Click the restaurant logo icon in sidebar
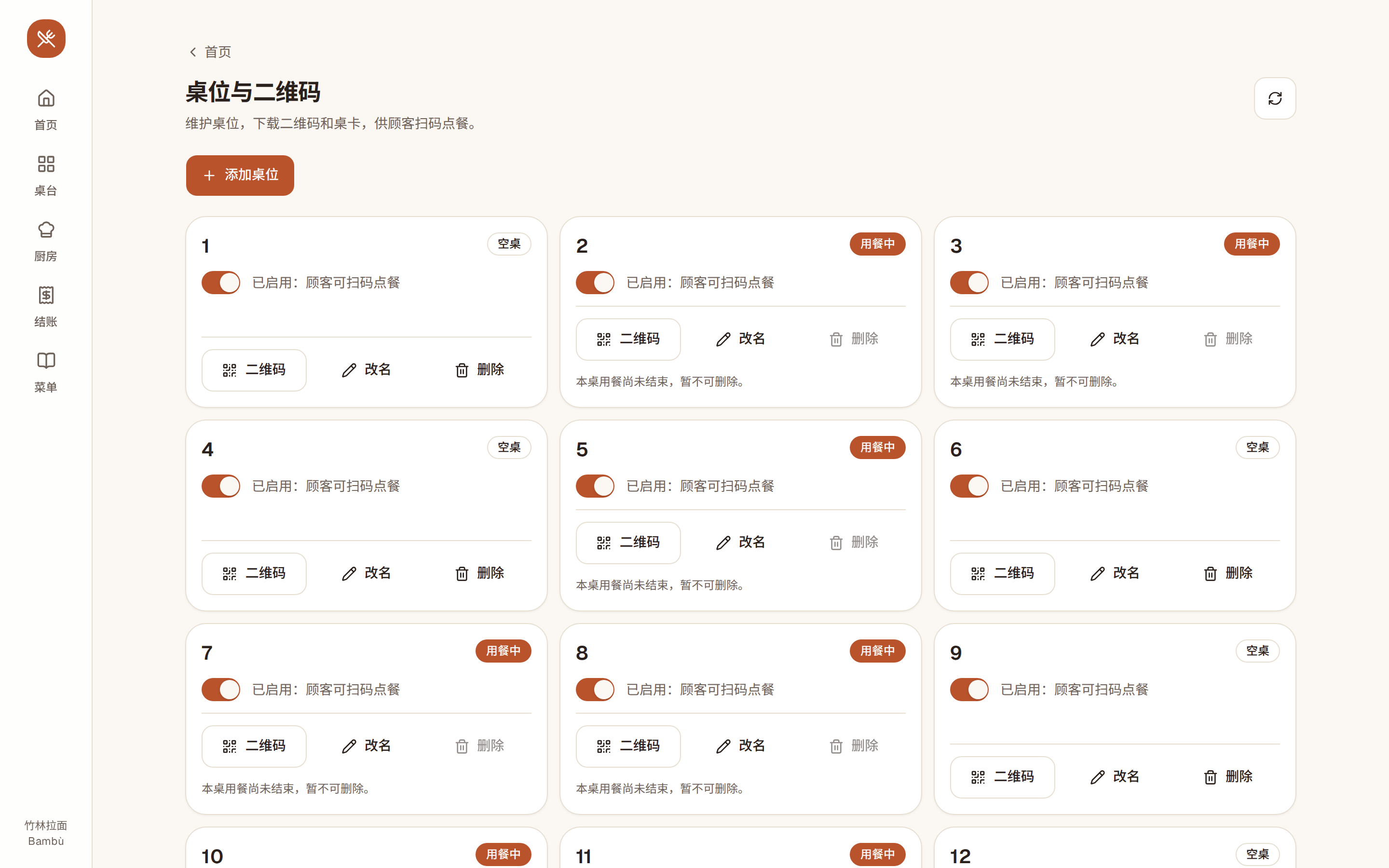Screen dimensions: 1389x868 (46, 39)
